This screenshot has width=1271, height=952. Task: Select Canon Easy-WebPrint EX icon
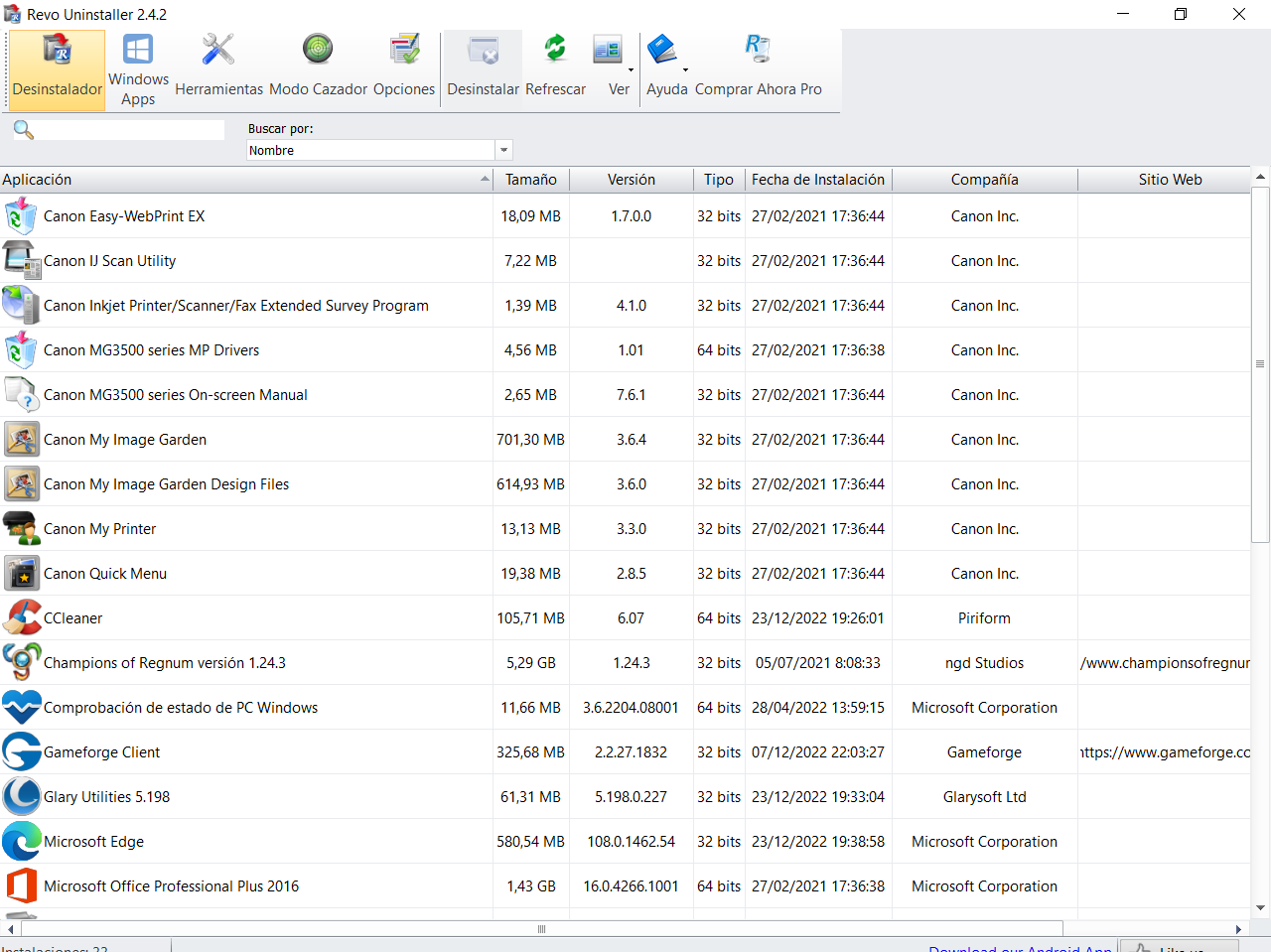21,215
